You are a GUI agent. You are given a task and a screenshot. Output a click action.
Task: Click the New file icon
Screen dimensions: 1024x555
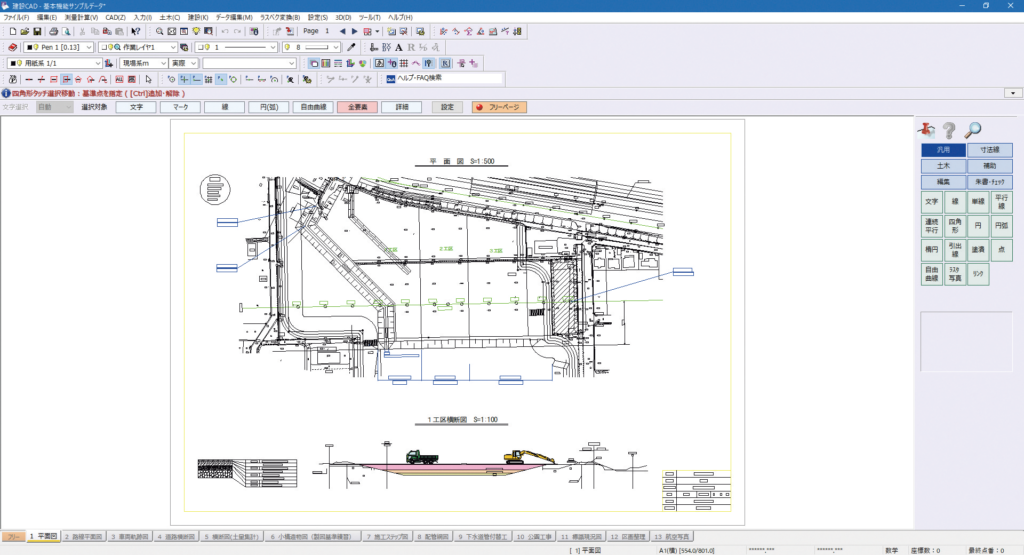tap(12, 31)
